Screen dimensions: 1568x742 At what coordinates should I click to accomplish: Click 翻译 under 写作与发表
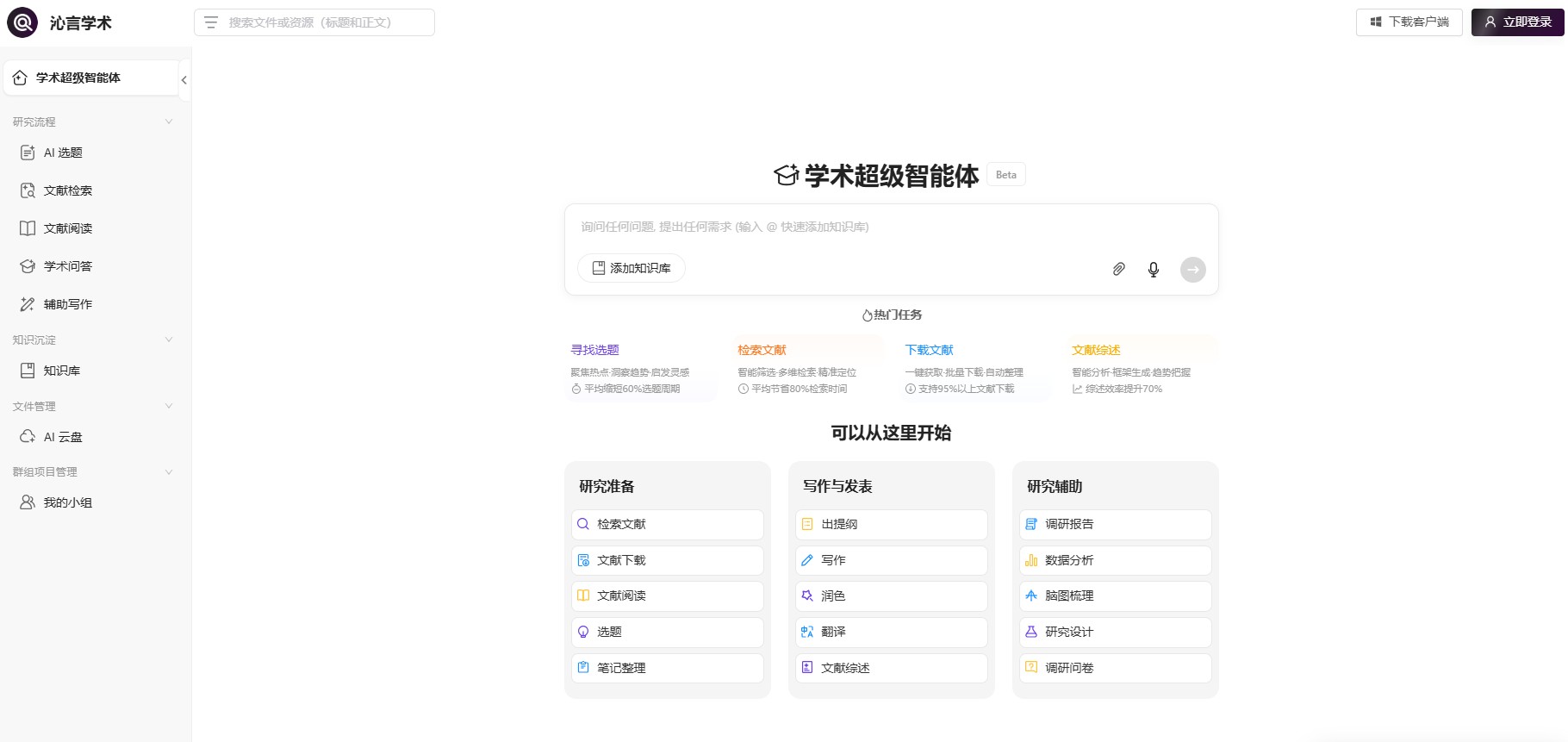tap(892, 633)
